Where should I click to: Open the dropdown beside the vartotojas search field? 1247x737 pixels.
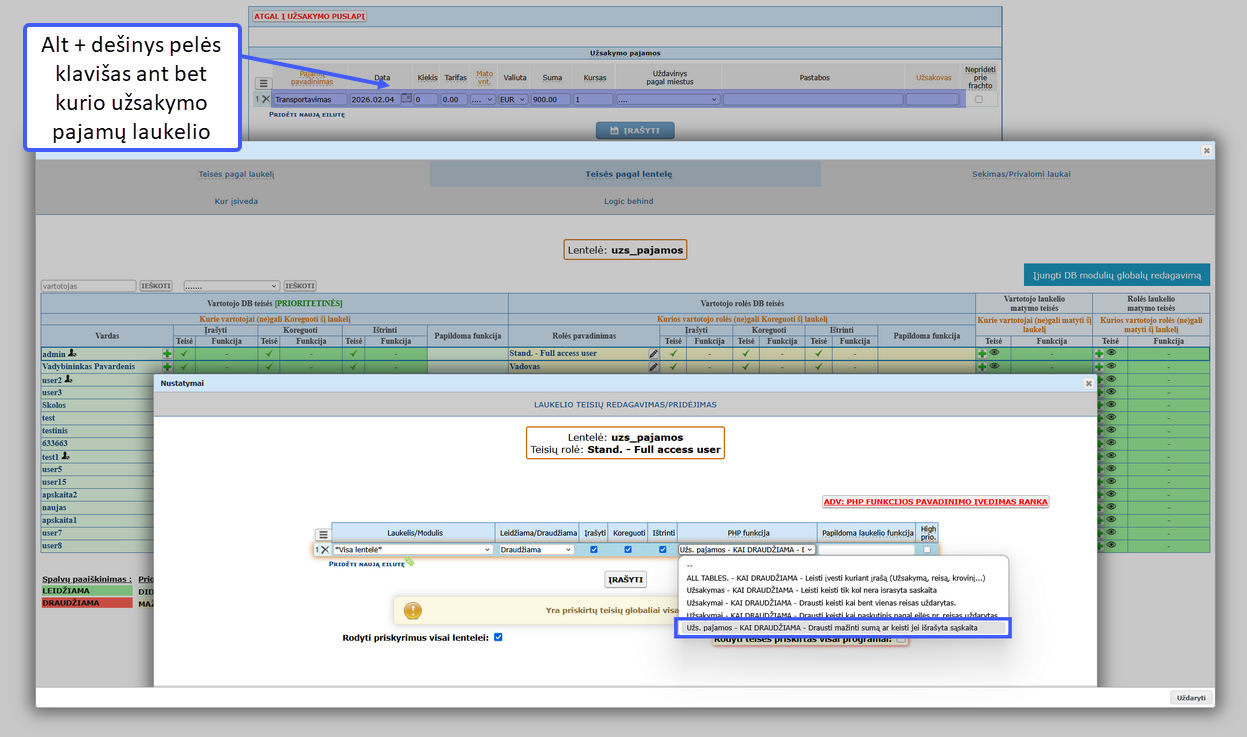[232, 286]
